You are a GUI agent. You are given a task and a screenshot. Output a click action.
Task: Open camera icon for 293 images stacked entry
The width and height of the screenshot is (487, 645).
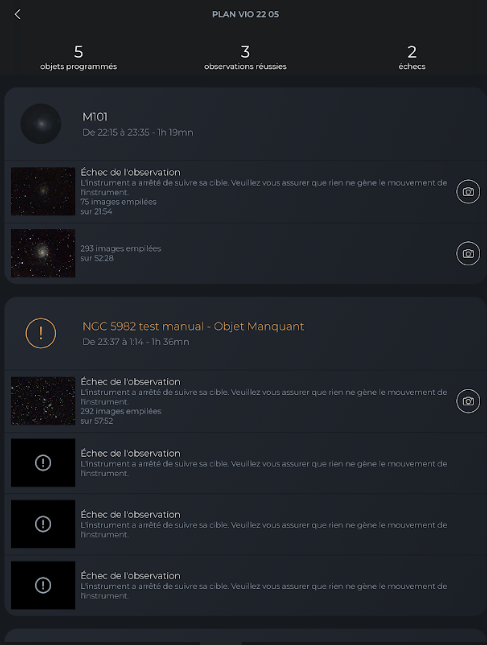click(468, 253)
